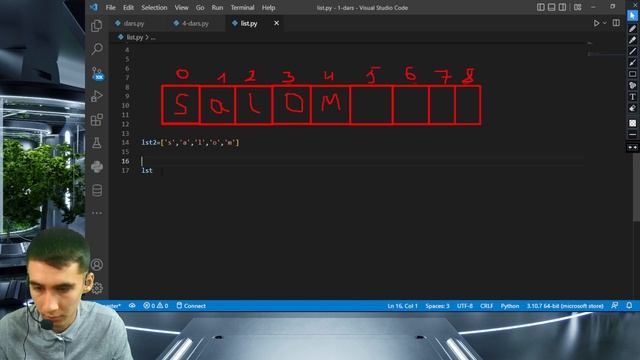This screenshot has height=360, width=640.
Task: Toggle primary side bar layout button
Action: (x=541, y=7)
